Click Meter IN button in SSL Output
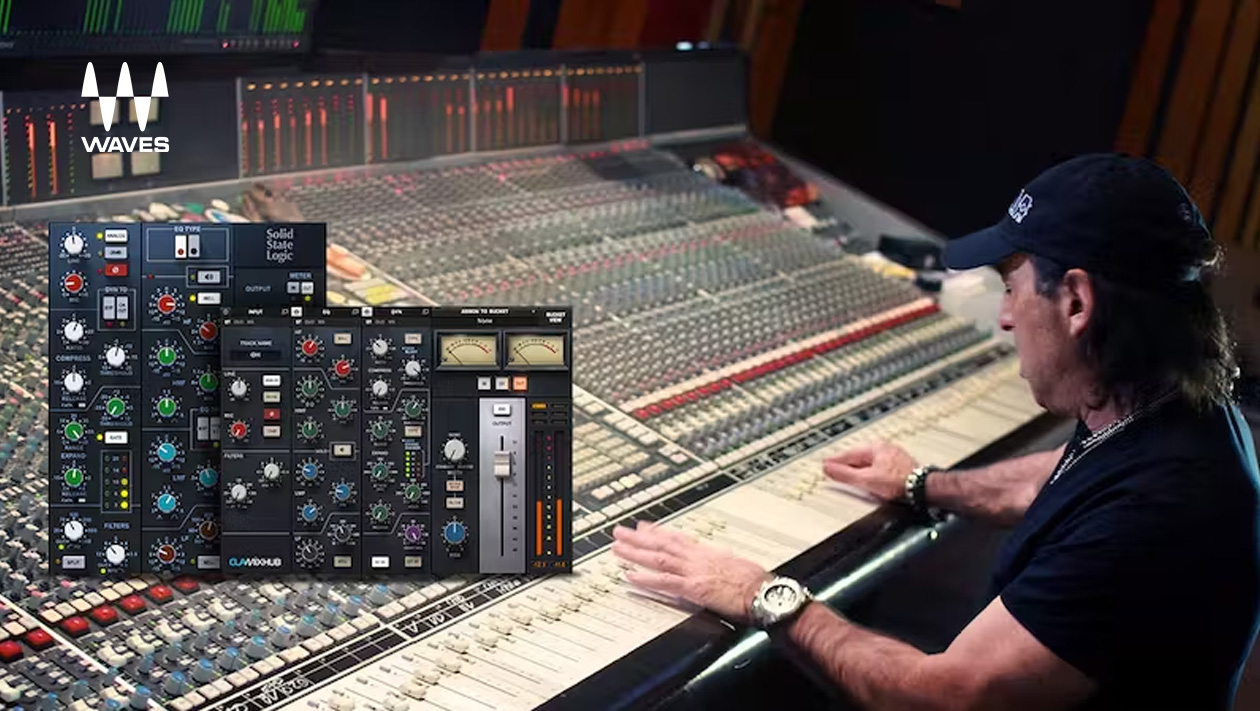The image size is (1260, 711). pyautogui.click(x=293, y=287)
